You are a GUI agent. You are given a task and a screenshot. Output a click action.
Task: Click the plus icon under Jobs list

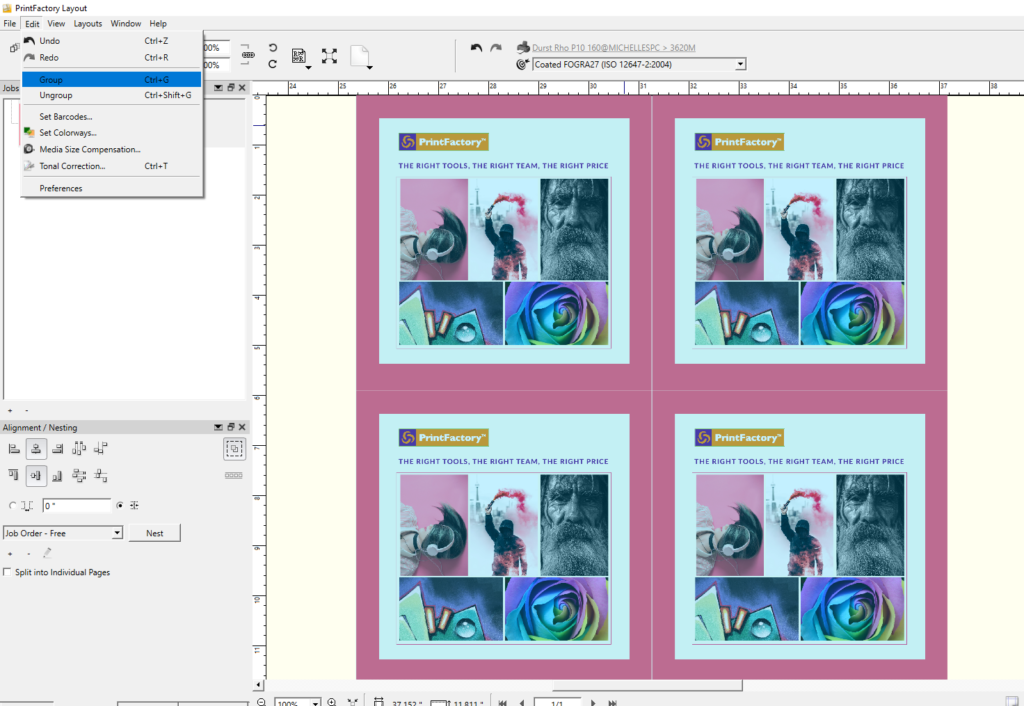click(x=10, y=411)
